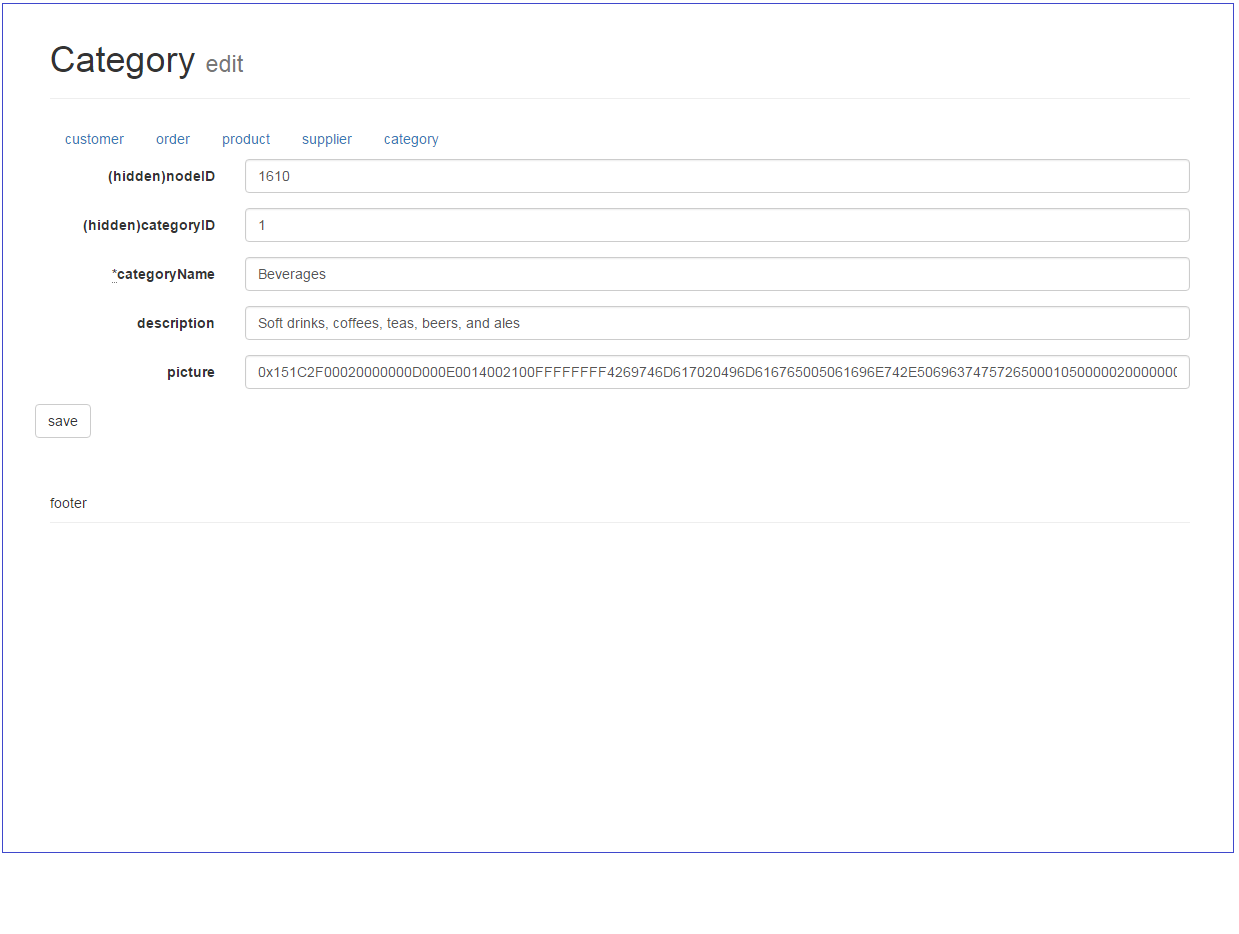Click the "picture" label
The height and width of the screenshot is (934, 1239).
coord(191,372)
